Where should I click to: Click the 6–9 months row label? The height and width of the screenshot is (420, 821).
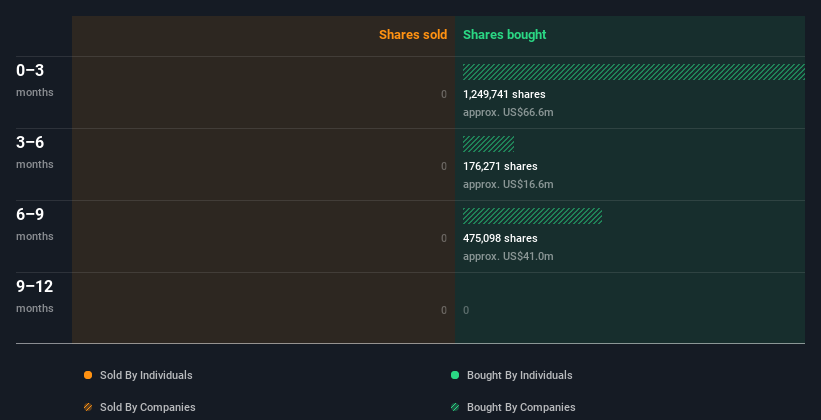pyautogui.click(x=31, y=214)
